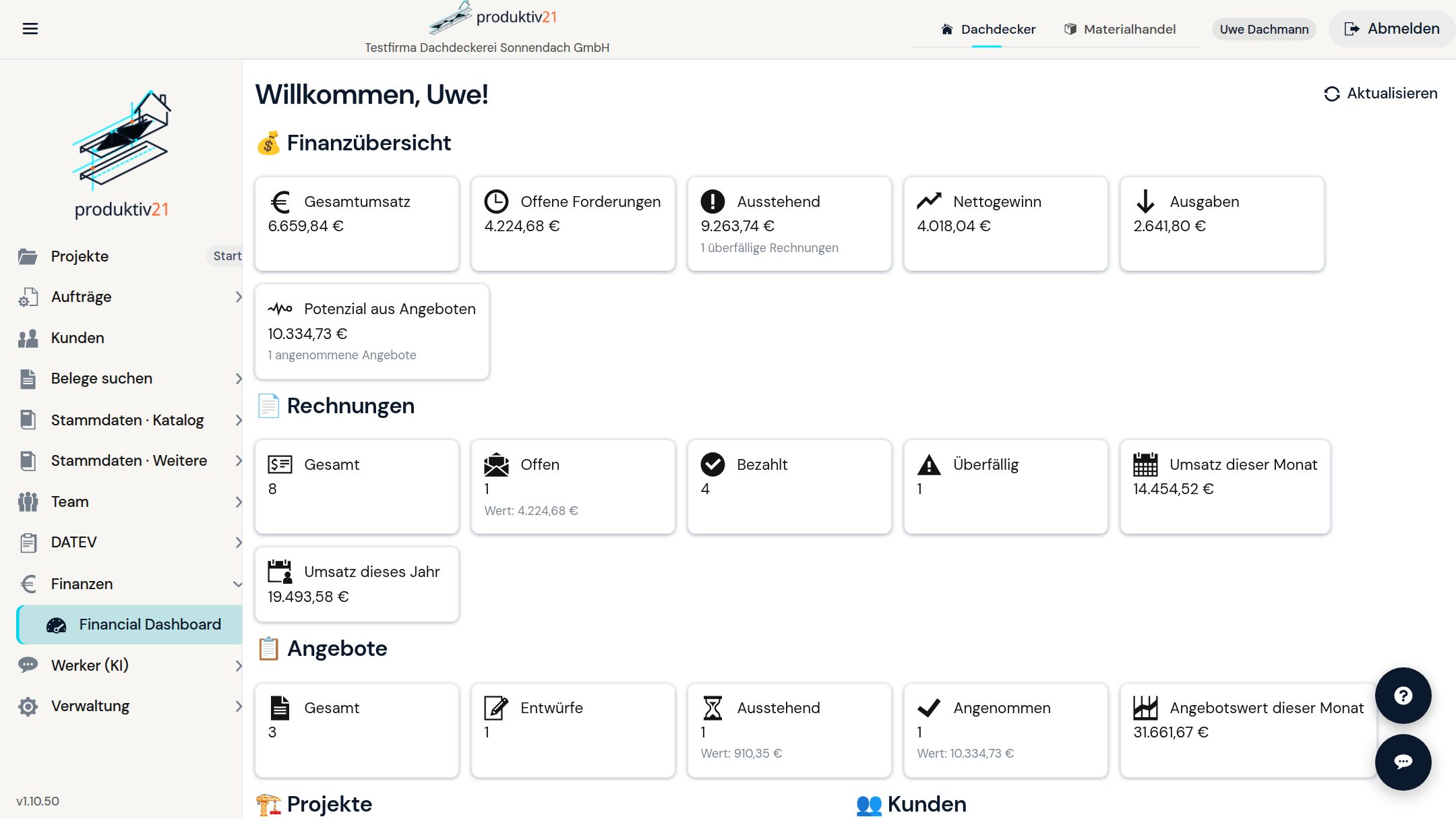Screen dimensions: 1456x819
Task: Click the help question mark button
Action: tap(1403, 696)
